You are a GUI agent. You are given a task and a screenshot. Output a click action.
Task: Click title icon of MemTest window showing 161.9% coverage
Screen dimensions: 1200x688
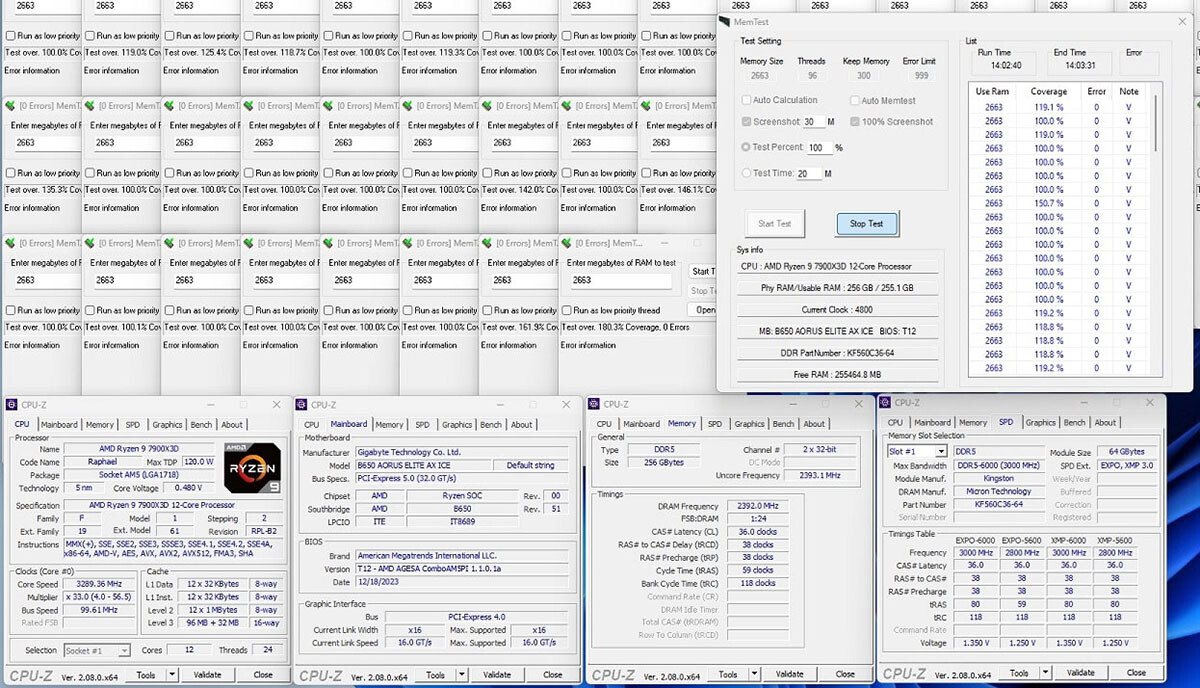(487, 243)
